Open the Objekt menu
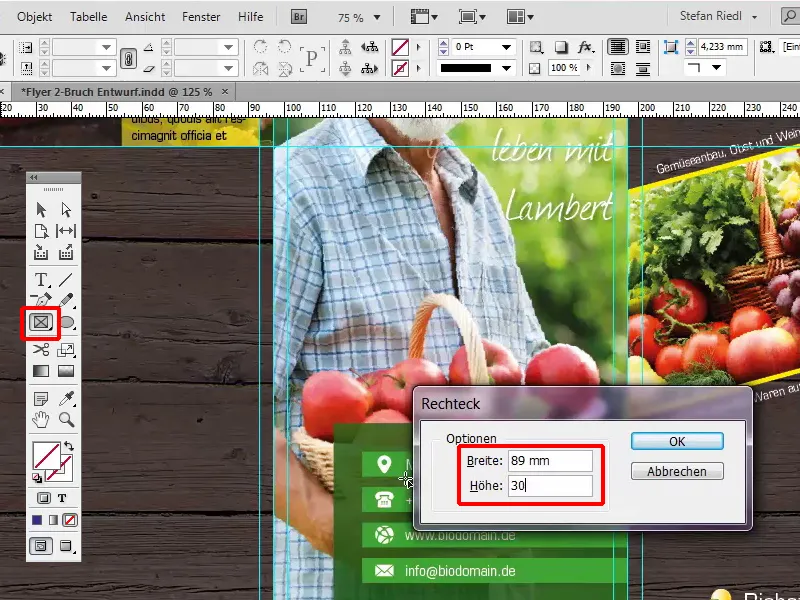Image resolution: width=800 pixels, height=600 pixels. (x=34, y=17)
